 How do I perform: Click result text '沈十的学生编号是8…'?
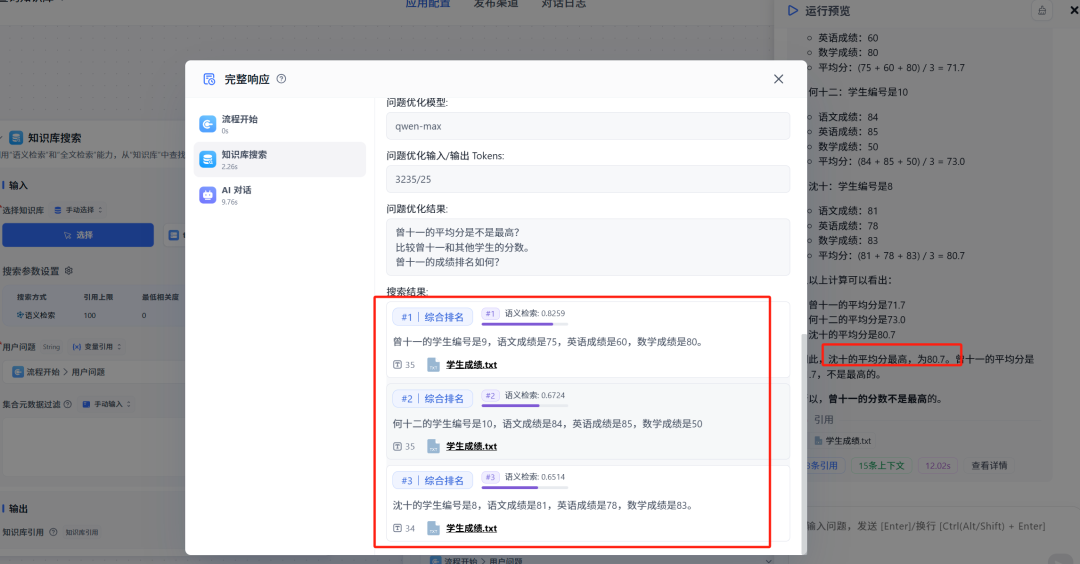click(543, 505)
